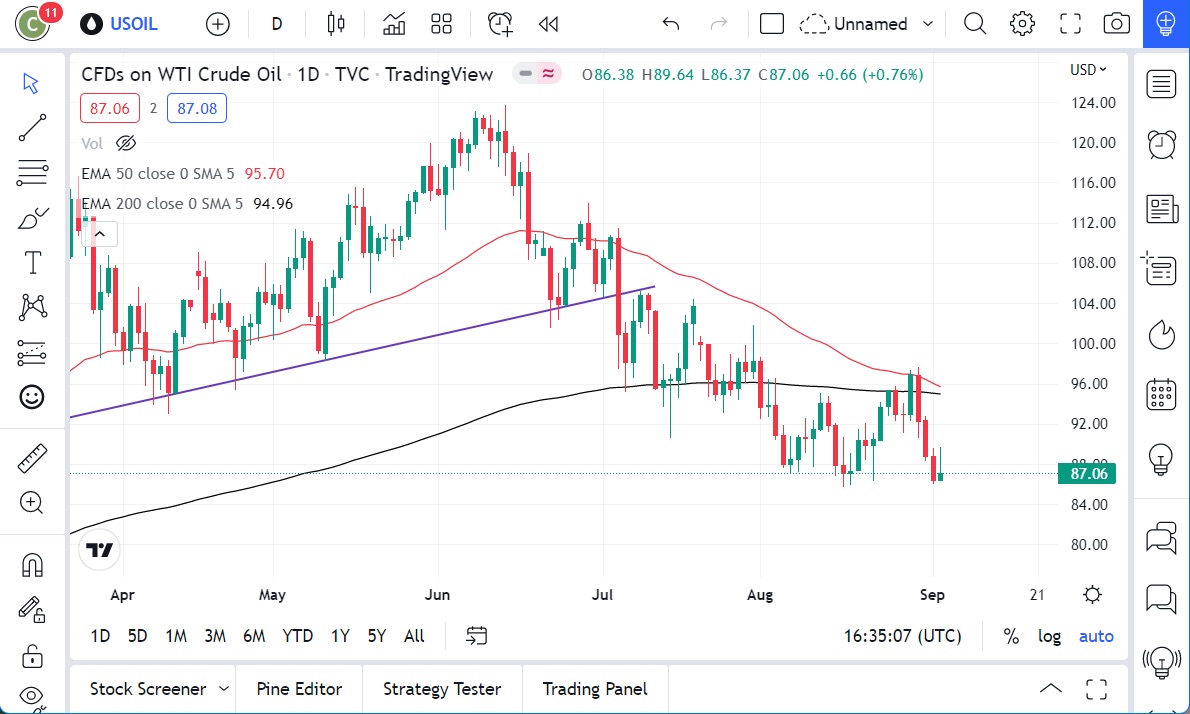Take a chart snapshot with the camera icon
This screenshot has width=1190, height=714.
pyautogui.click(x=1117, y=23)
